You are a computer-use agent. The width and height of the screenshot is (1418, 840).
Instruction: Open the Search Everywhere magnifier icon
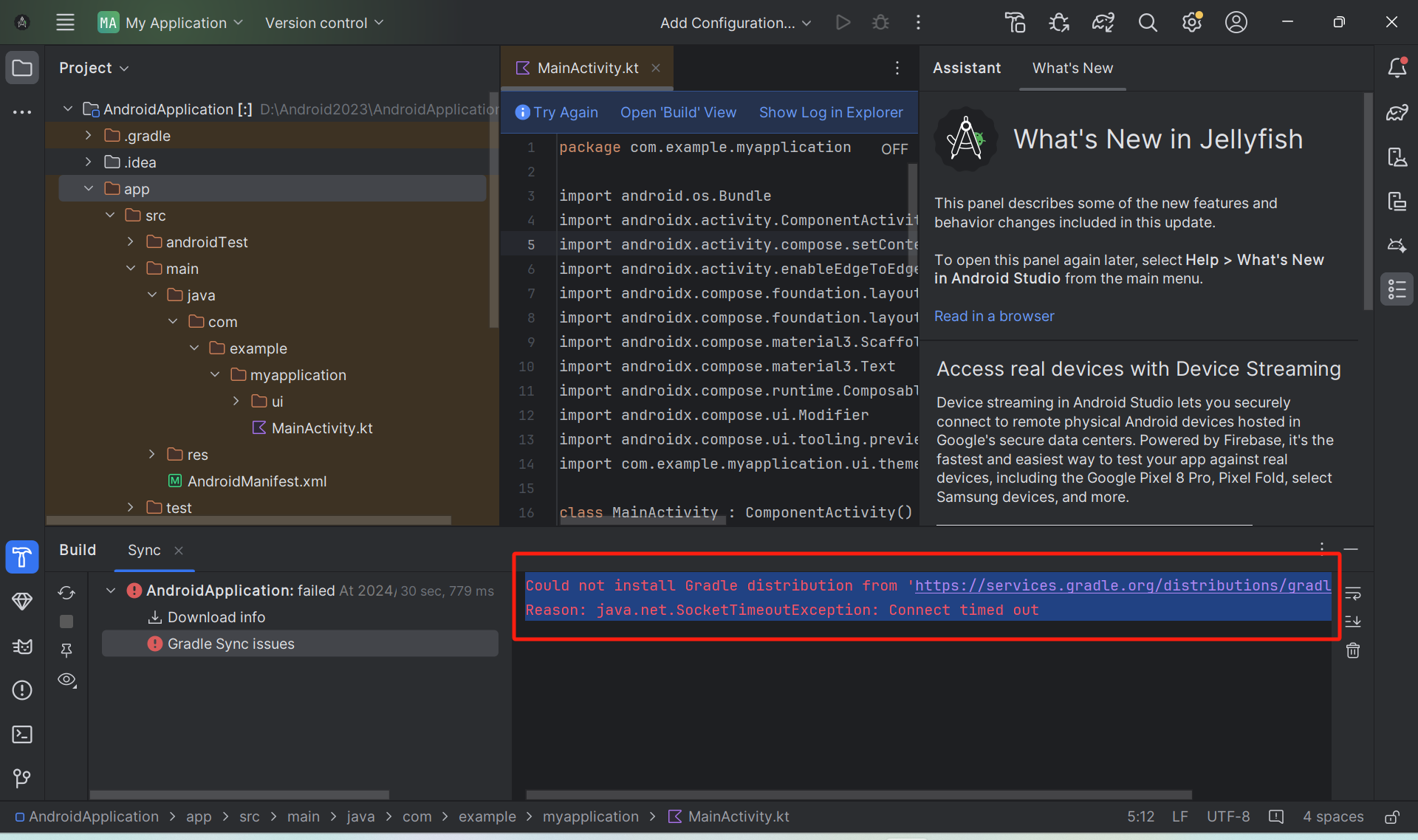(x=1148, y=23)
